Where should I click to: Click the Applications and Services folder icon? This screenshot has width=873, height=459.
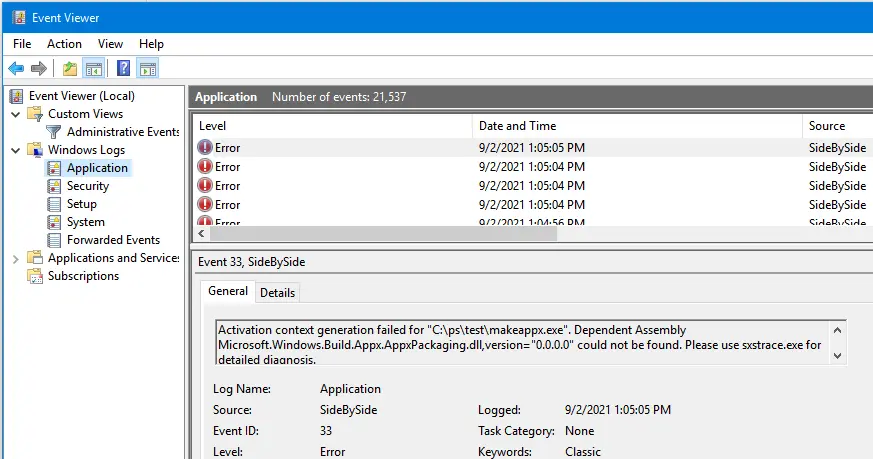[35, 258]
